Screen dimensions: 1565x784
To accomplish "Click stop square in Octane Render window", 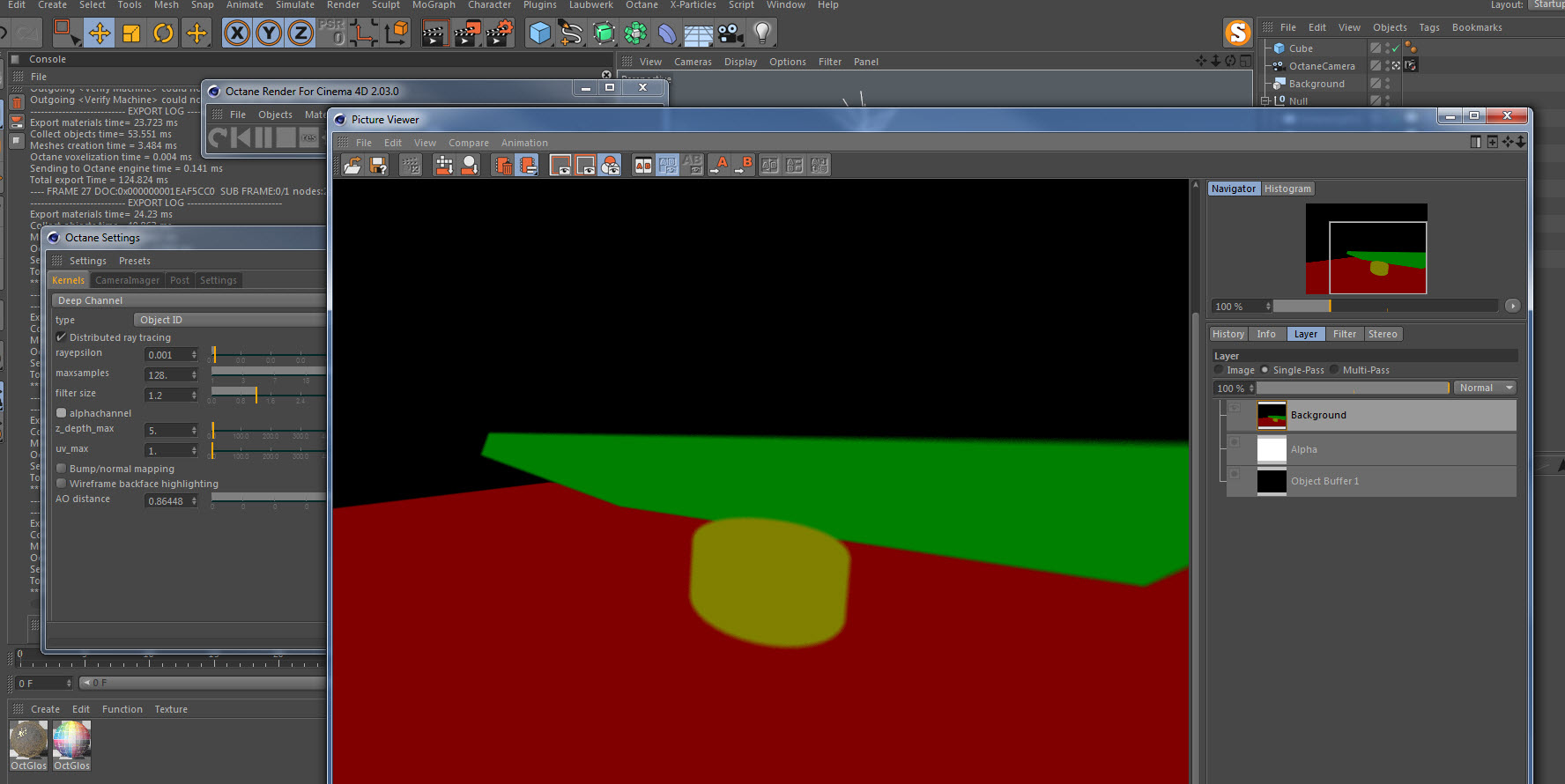I will pyautogui.click(x=286, y=137).
